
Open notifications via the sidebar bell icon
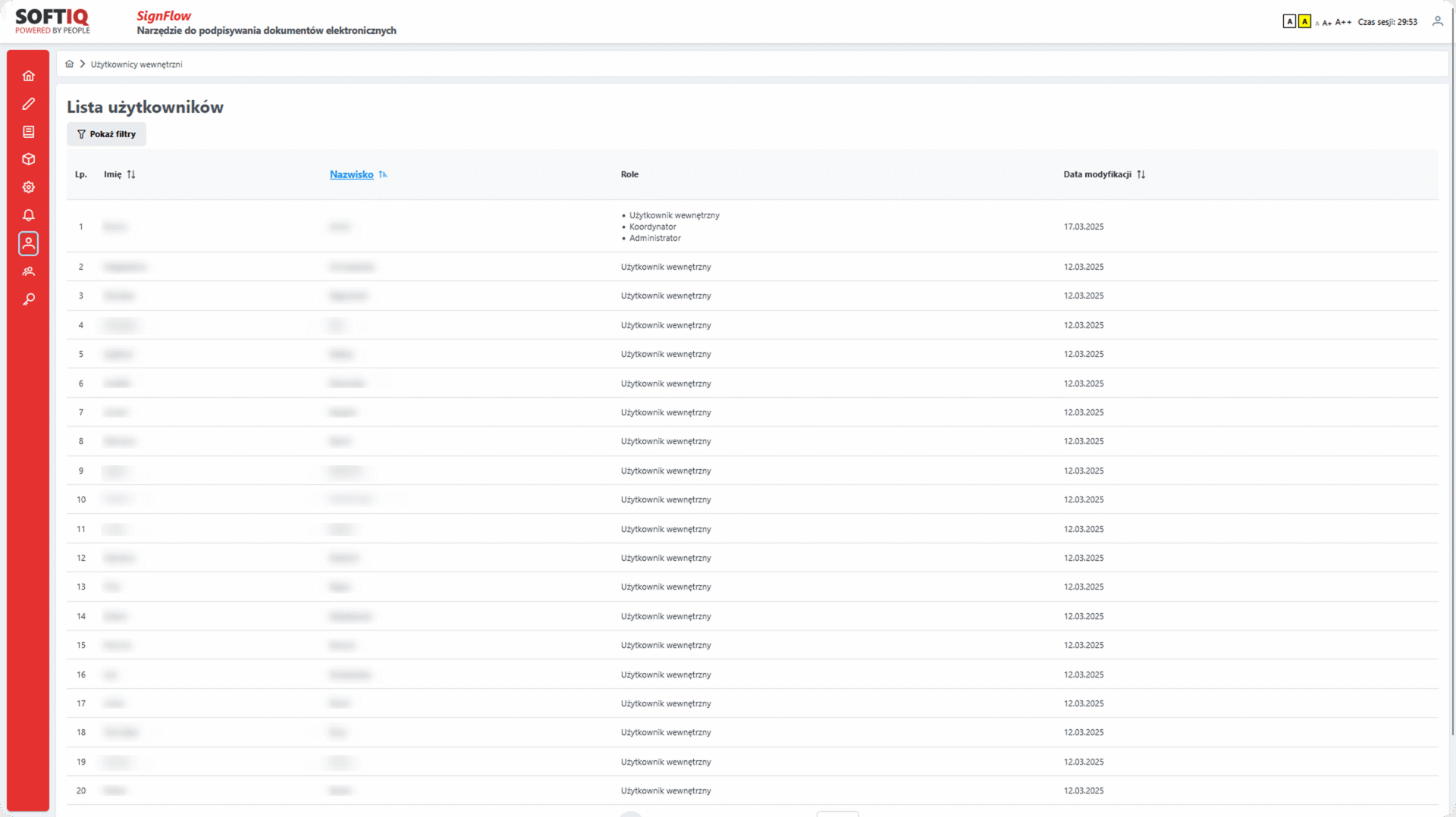[29, 215]
